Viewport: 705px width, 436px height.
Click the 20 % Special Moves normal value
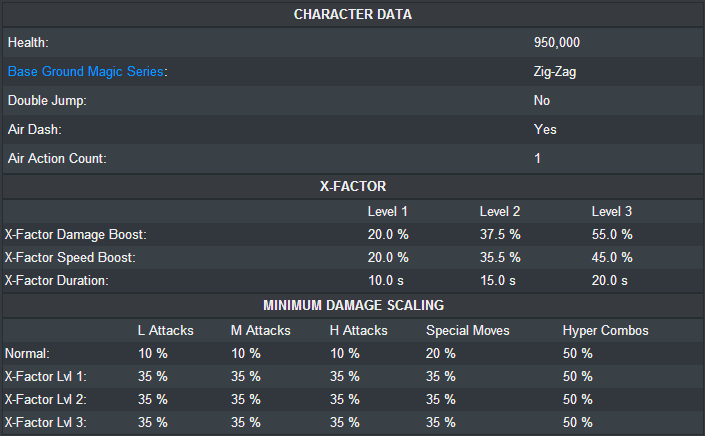click(440, 353)
